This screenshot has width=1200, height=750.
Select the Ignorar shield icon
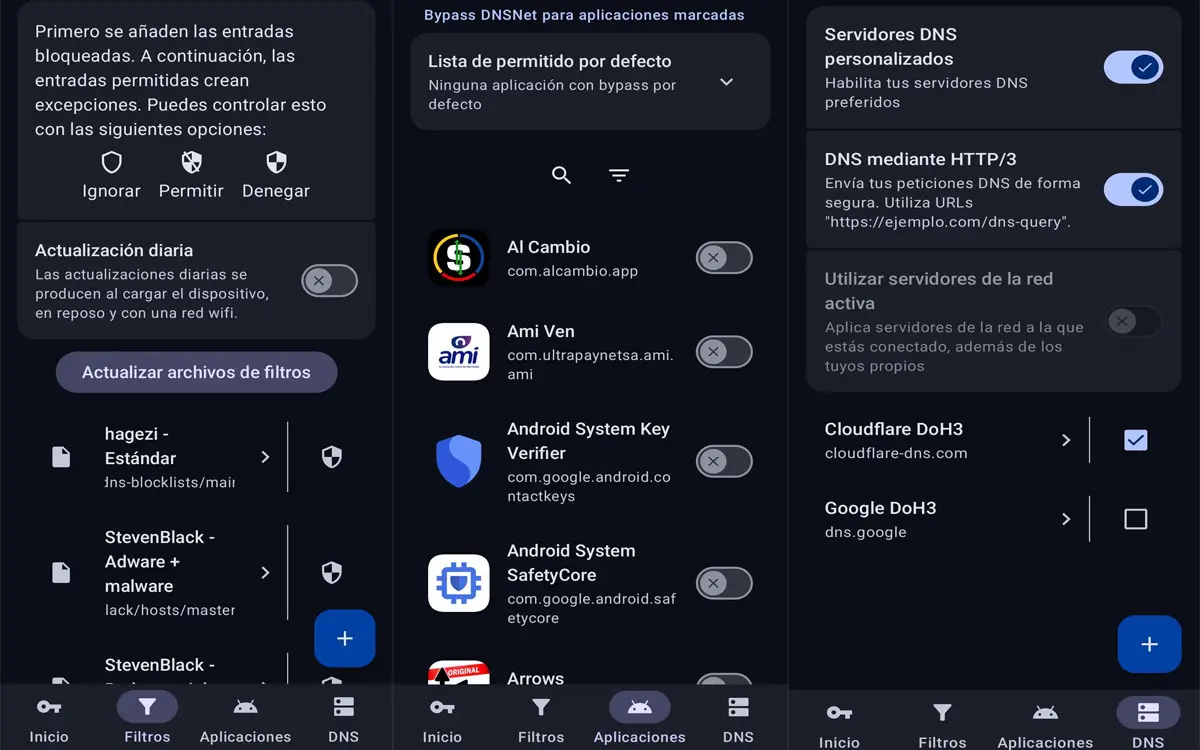tap(112, 162)
